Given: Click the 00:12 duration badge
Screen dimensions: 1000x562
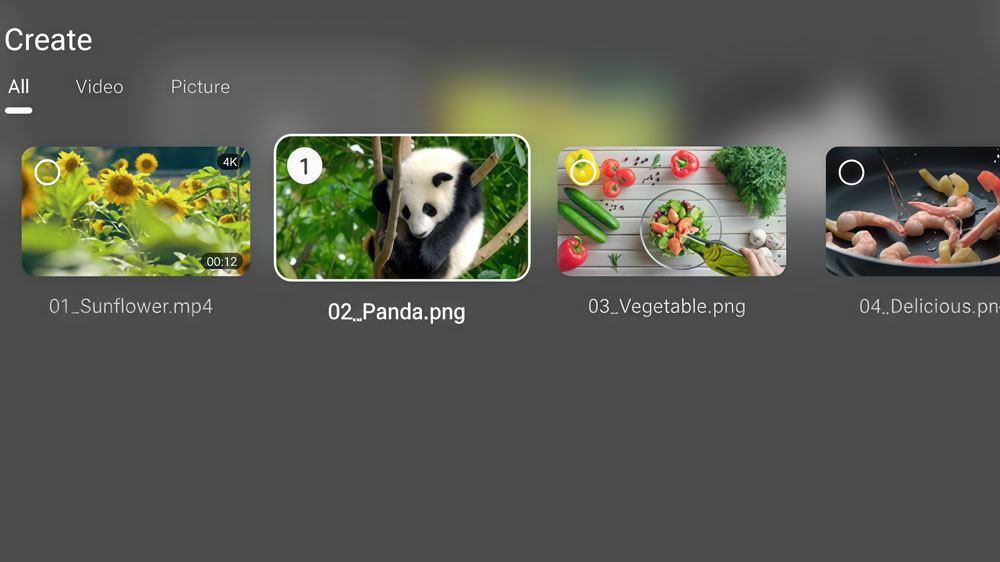Looking at the screenshot, I should (221, 262).
